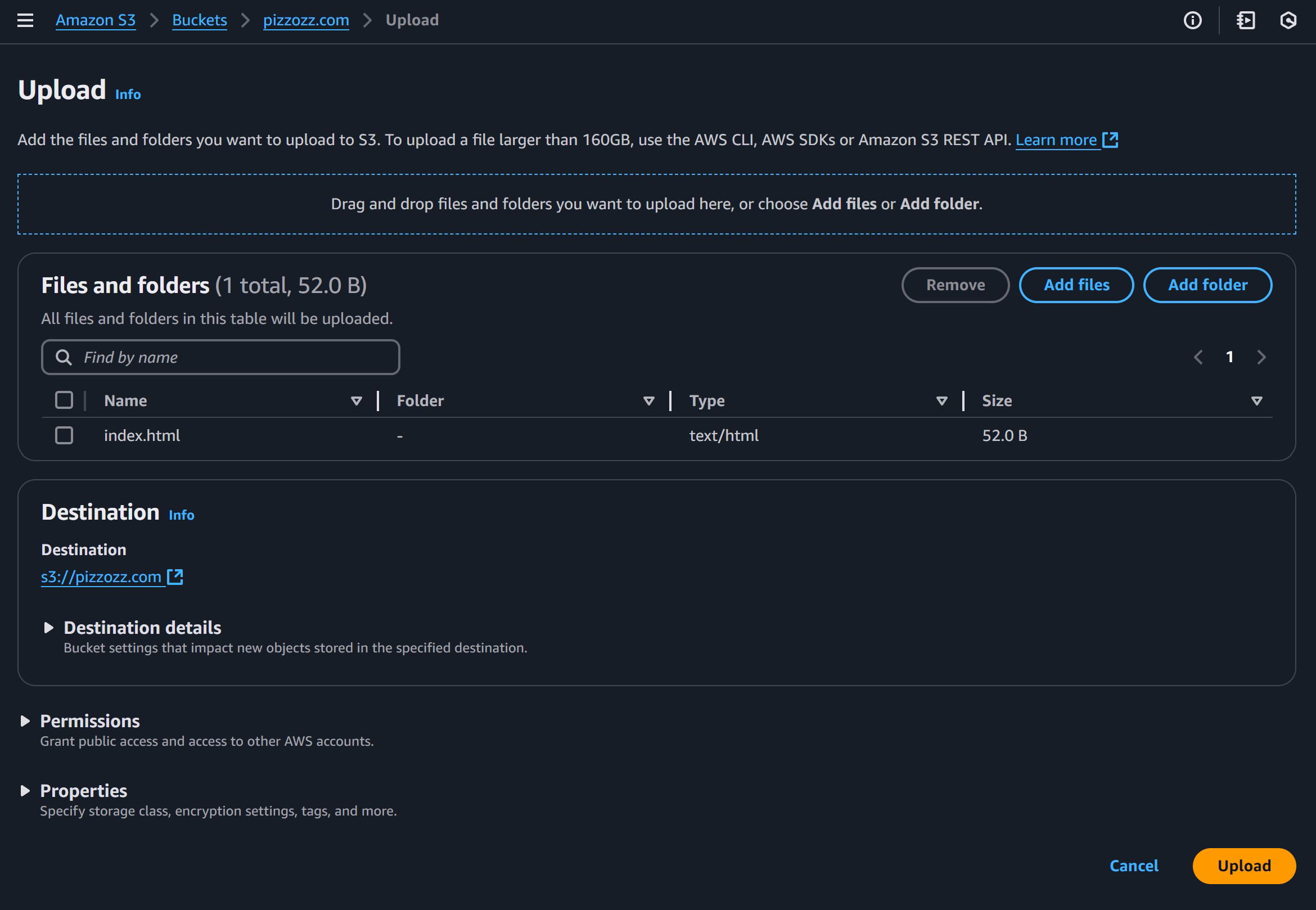The image size is (1316, 910).
Task: Click the hexagon settings icon top right
Action: [1288, 20]
